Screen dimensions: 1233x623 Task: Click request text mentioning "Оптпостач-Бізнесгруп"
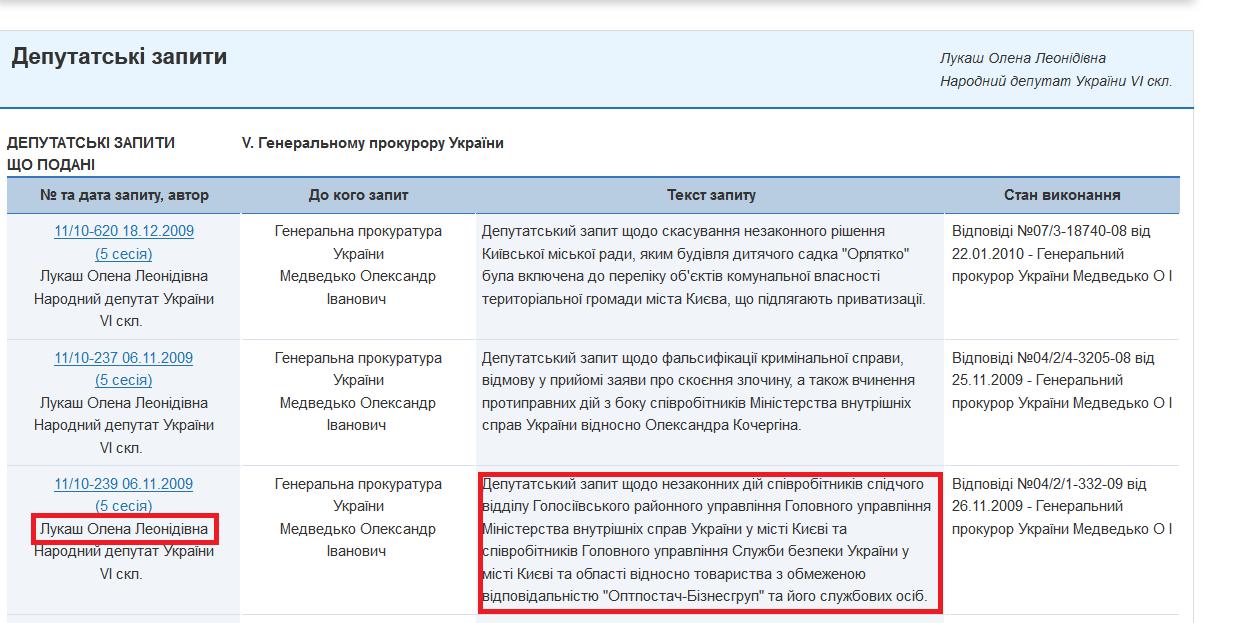(x=710, y=541)
